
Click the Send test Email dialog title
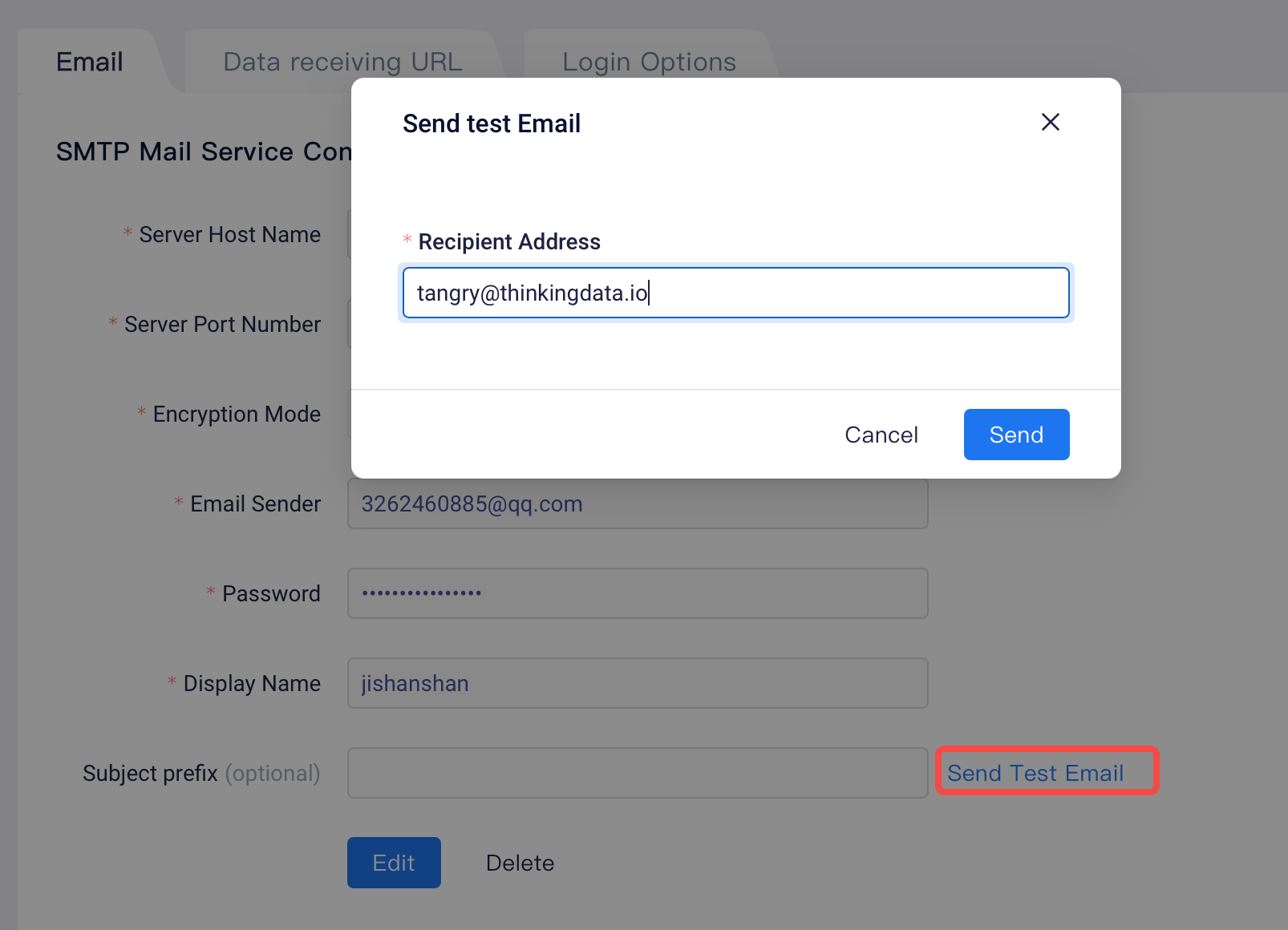(x=492, y=123)
